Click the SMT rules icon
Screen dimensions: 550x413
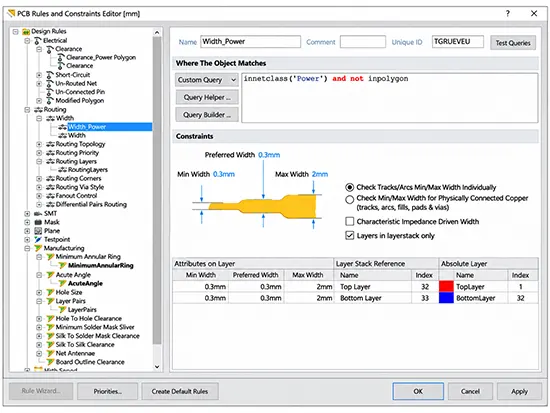(38, 214)
